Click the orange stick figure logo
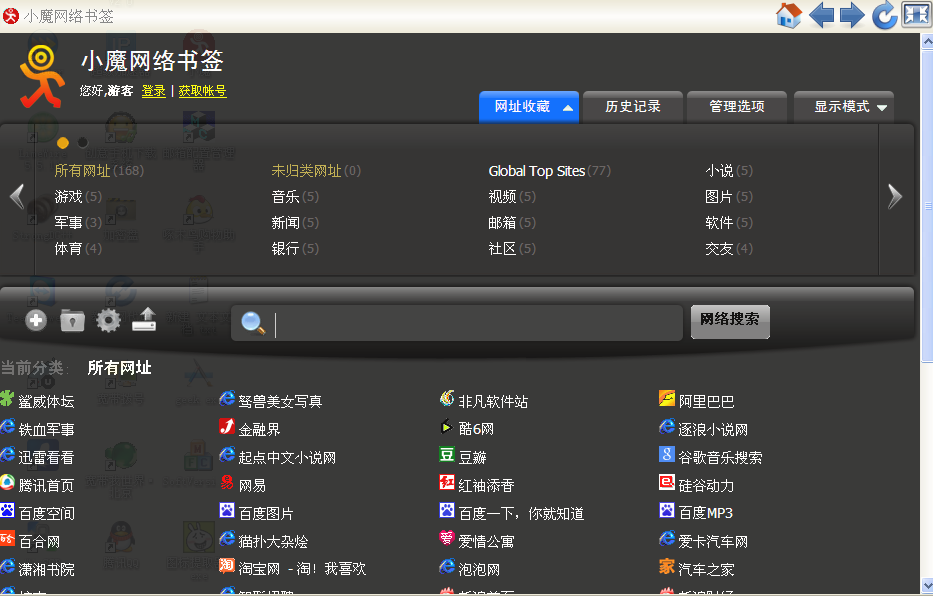This screenshot has width=933, height=596. point(40,77)
